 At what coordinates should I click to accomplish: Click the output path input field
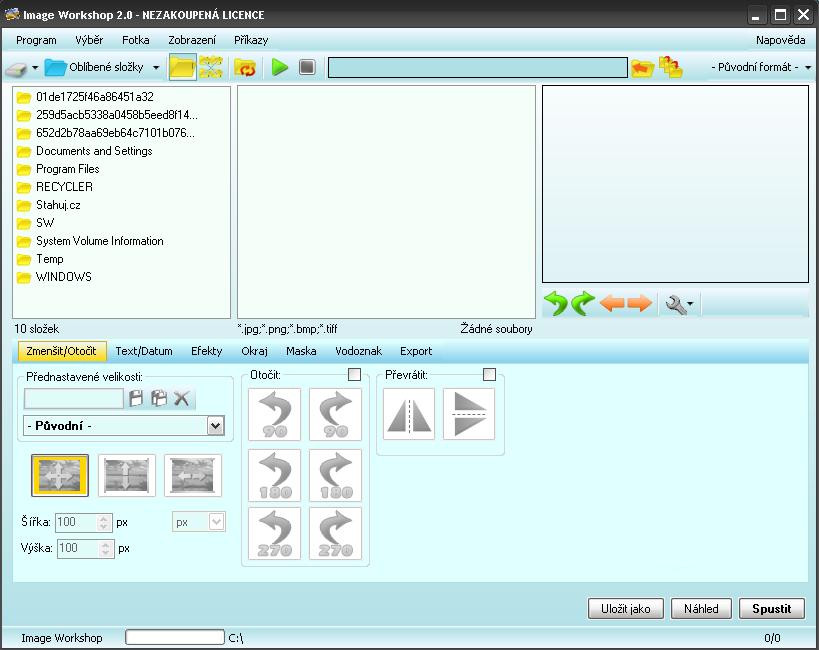477,67
